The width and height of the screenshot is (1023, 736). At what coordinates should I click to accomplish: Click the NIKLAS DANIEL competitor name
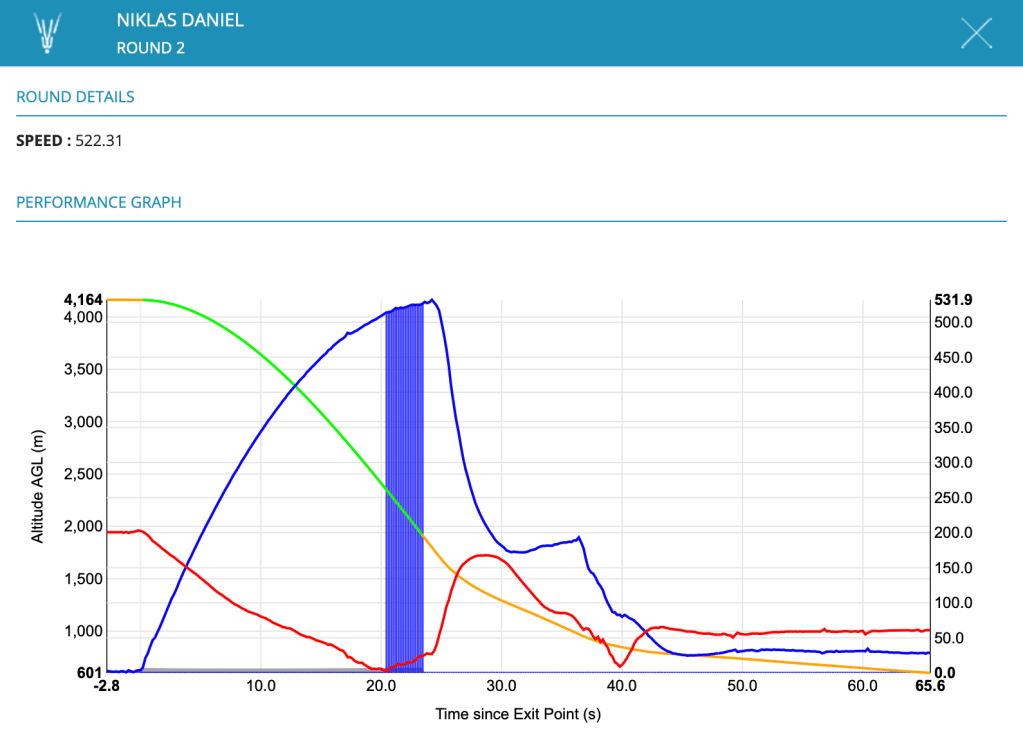coord(180,20)
